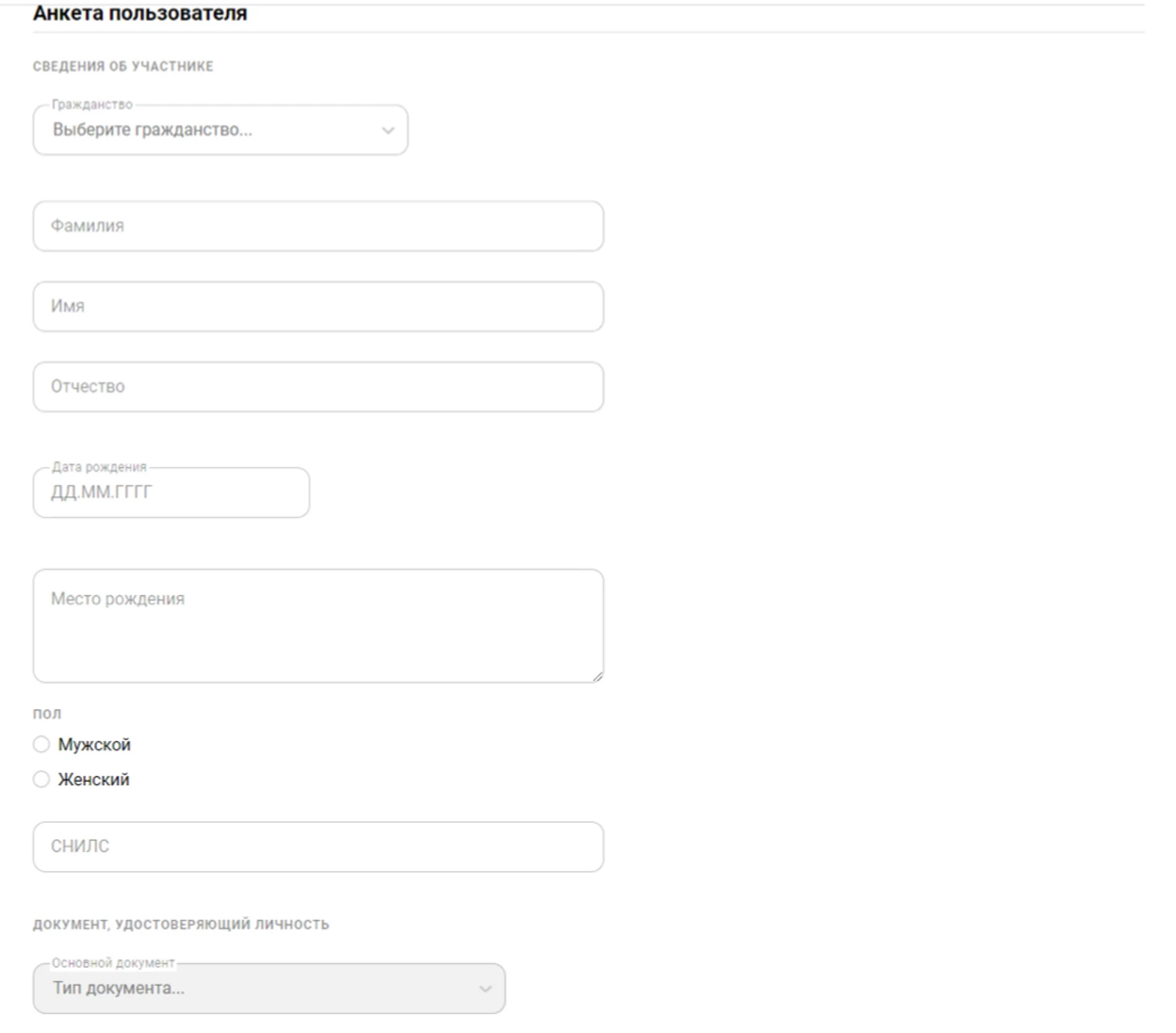Image resolution: width=1176 pixels, height=1033 pixels.
Task: Select the Мужской radio button
Action: (41, 745)
